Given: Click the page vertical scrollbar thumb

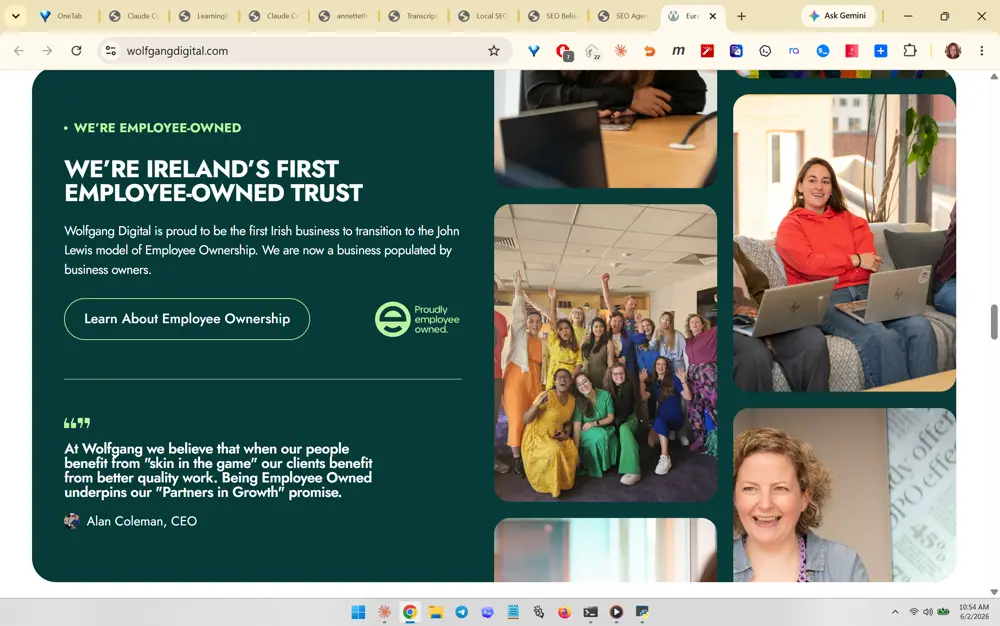Looking at the screenshot, I should coord(994,322).
